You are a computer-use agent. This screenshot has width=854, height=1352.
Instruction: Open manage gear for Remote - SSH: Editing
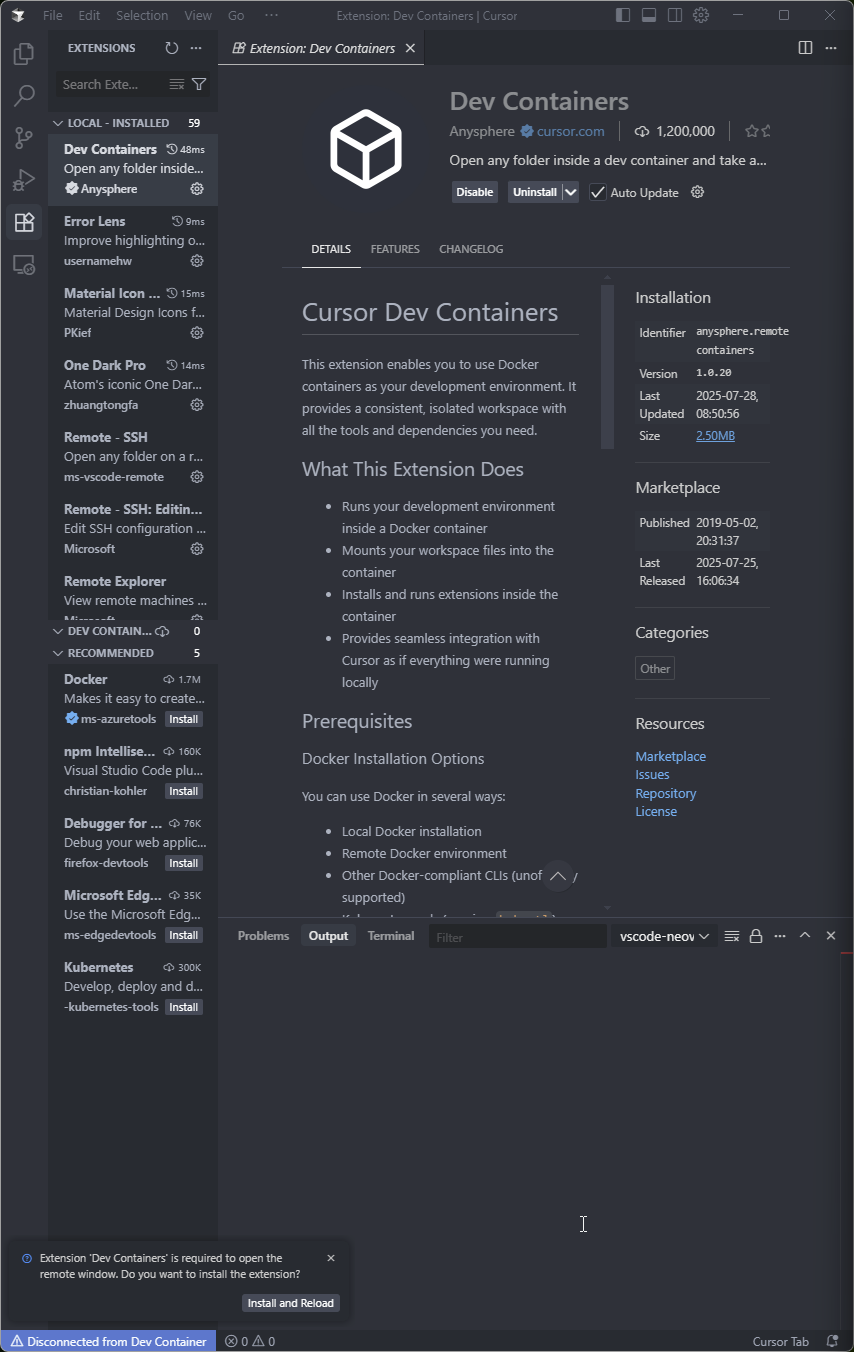click(x=197, y=549)
